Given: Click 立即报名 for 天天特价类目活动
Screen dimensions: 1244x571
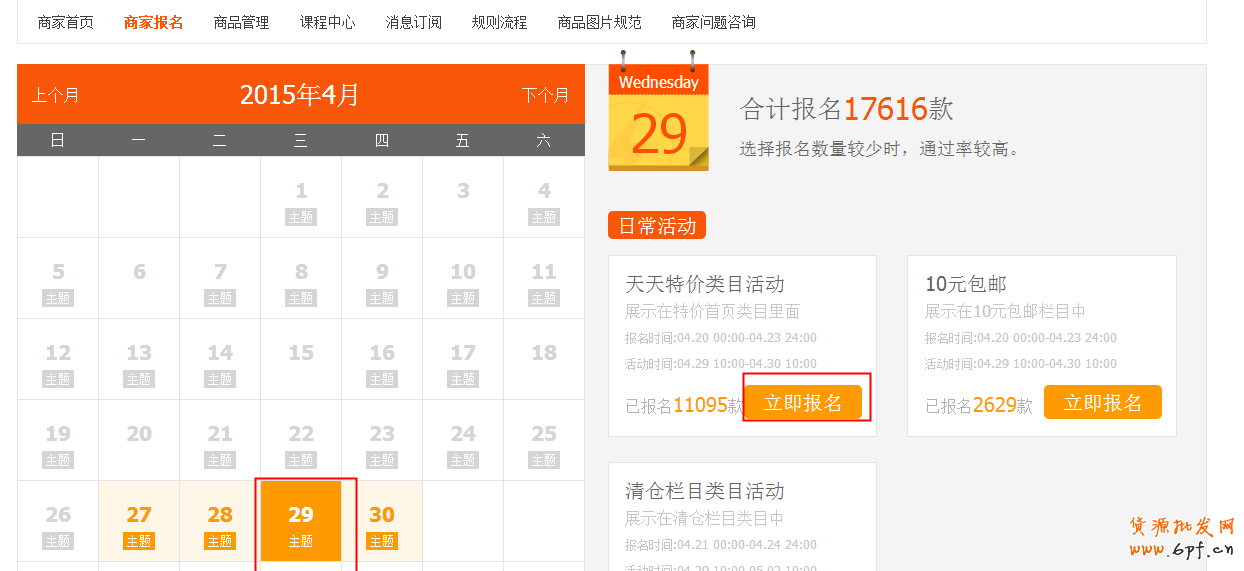Looking at the screenshot, I should [803, 402].
